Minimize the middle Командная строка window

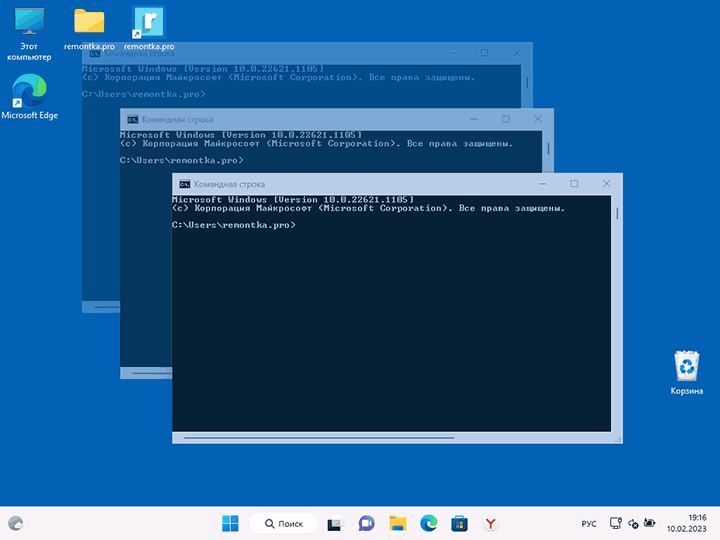point(474,119)
